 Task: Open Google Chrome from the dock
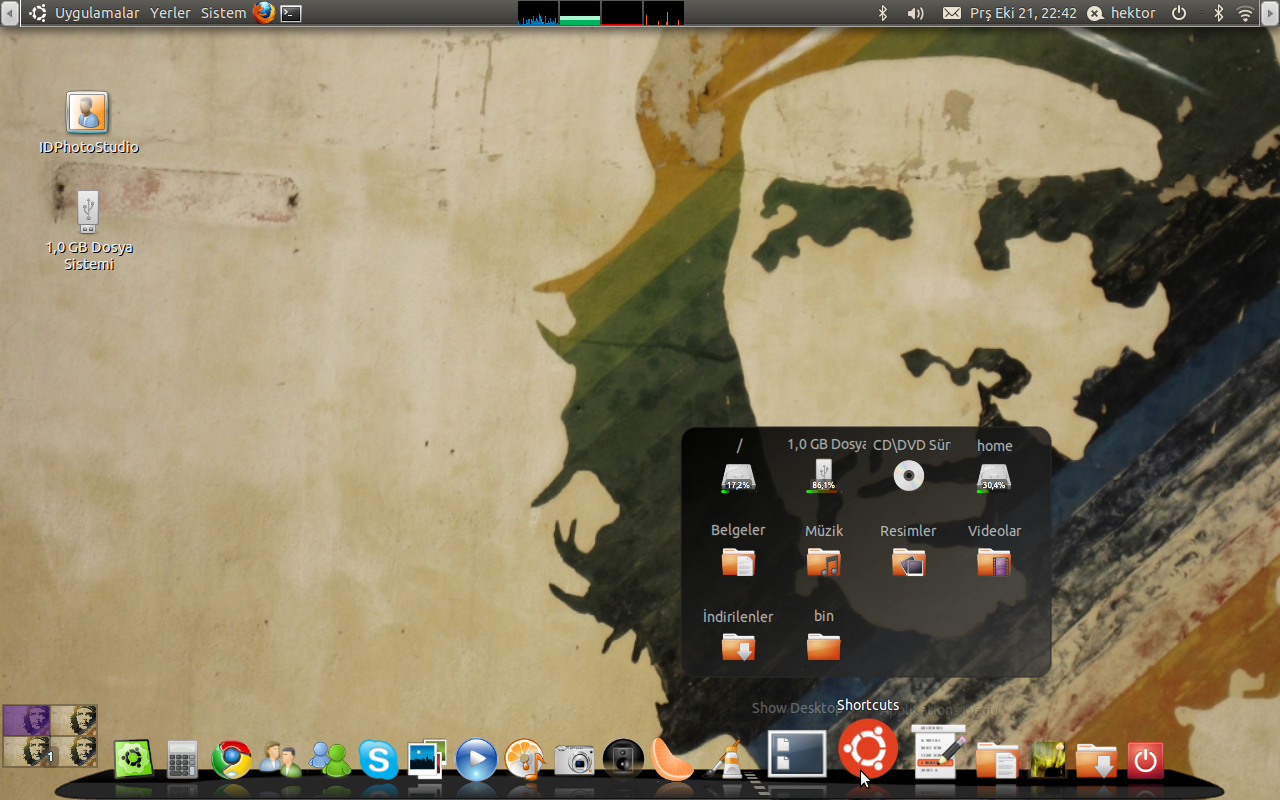point(231,760)
